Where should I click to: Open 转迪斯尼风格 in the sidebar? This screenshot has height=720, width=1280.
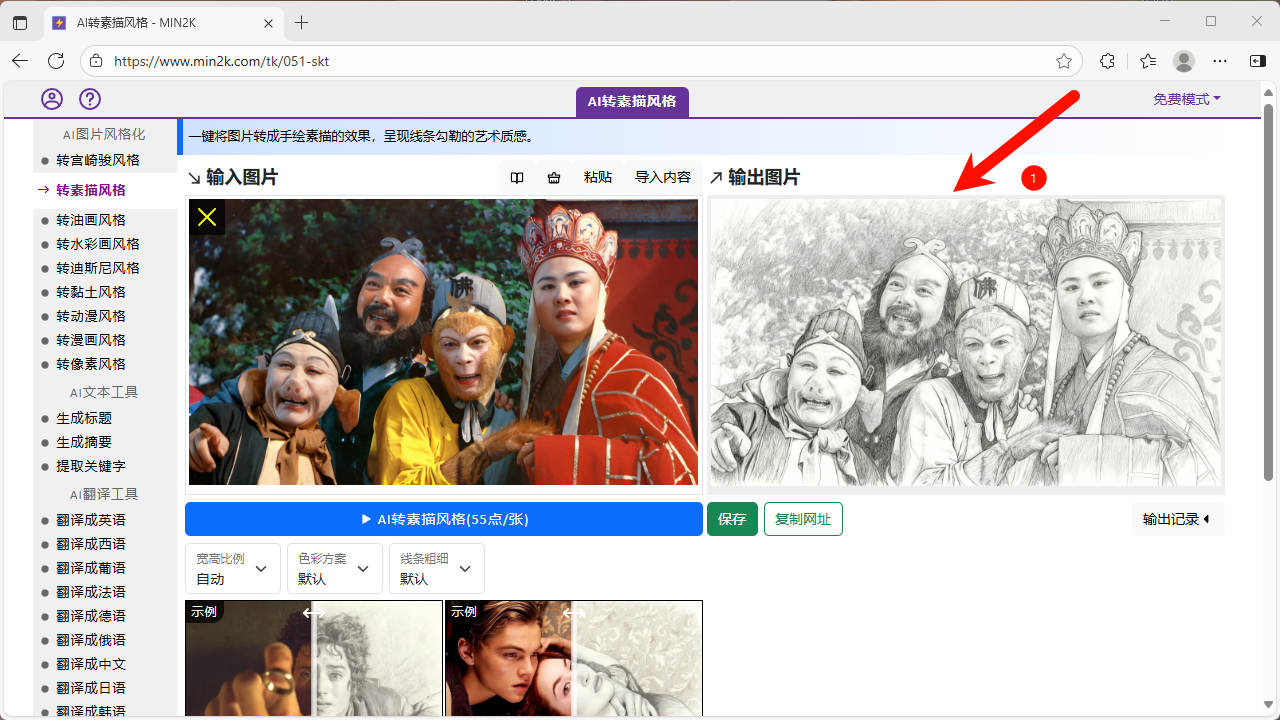coord(98,268)
